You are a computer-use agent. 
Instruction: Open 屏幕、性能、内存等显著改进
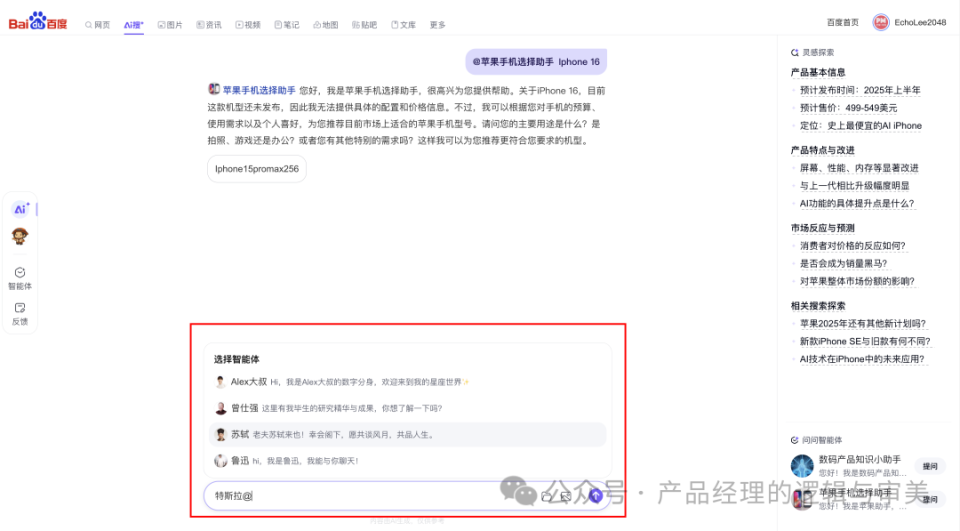pos(859,168)
